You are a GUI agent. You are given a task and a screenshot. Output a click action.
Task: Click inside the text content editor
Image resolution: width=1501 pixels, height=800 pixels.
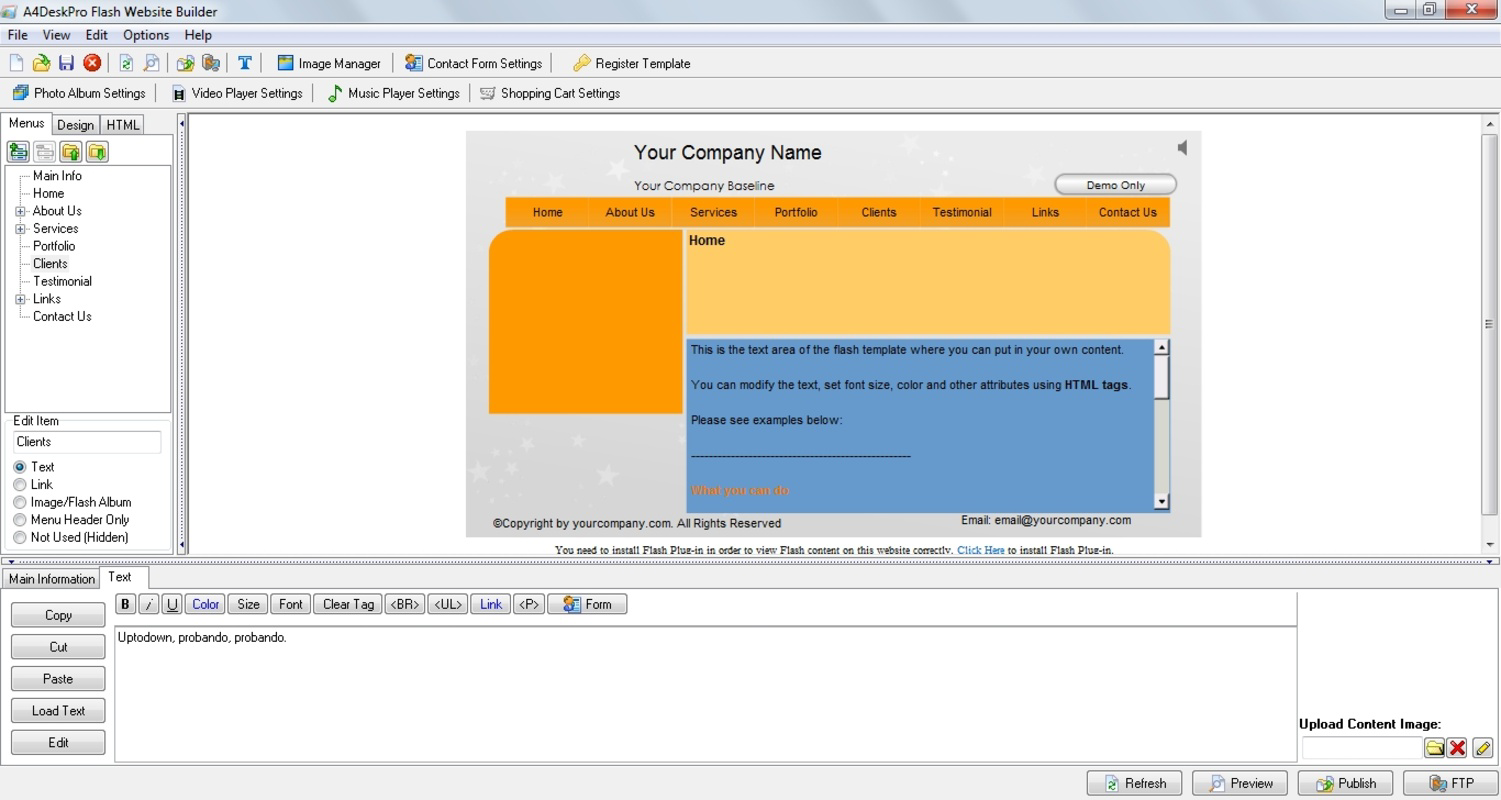point(705,694)
